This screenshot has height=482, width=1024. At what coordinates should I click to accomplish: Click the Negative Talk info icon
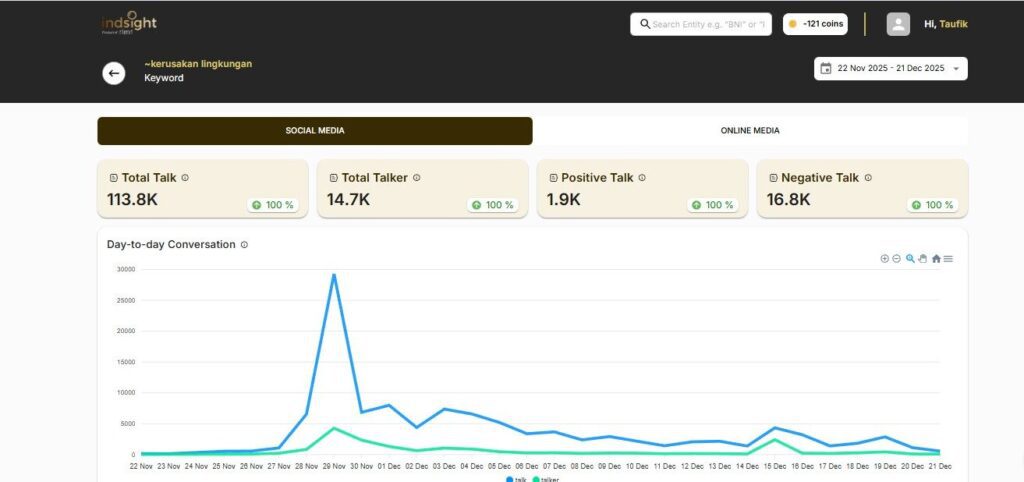[868, 178]
